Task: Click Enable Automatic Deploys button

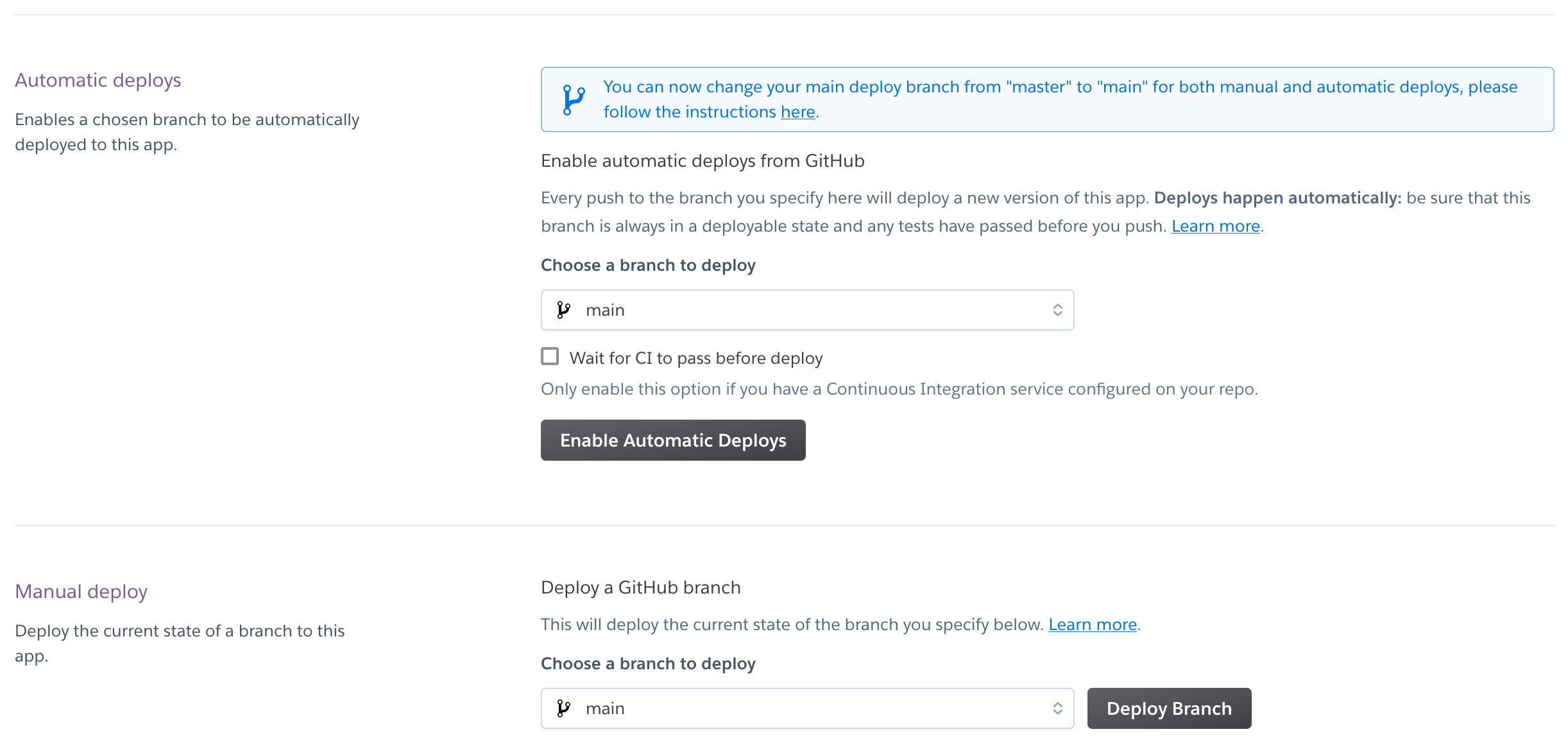Action: click(x=673, y=440)
